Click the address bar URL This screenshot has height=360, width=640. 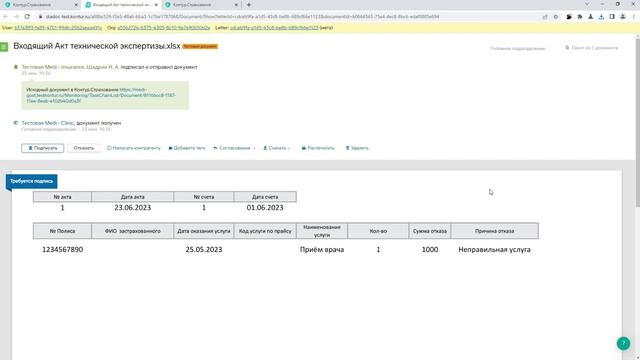click(x=242, y=17)
